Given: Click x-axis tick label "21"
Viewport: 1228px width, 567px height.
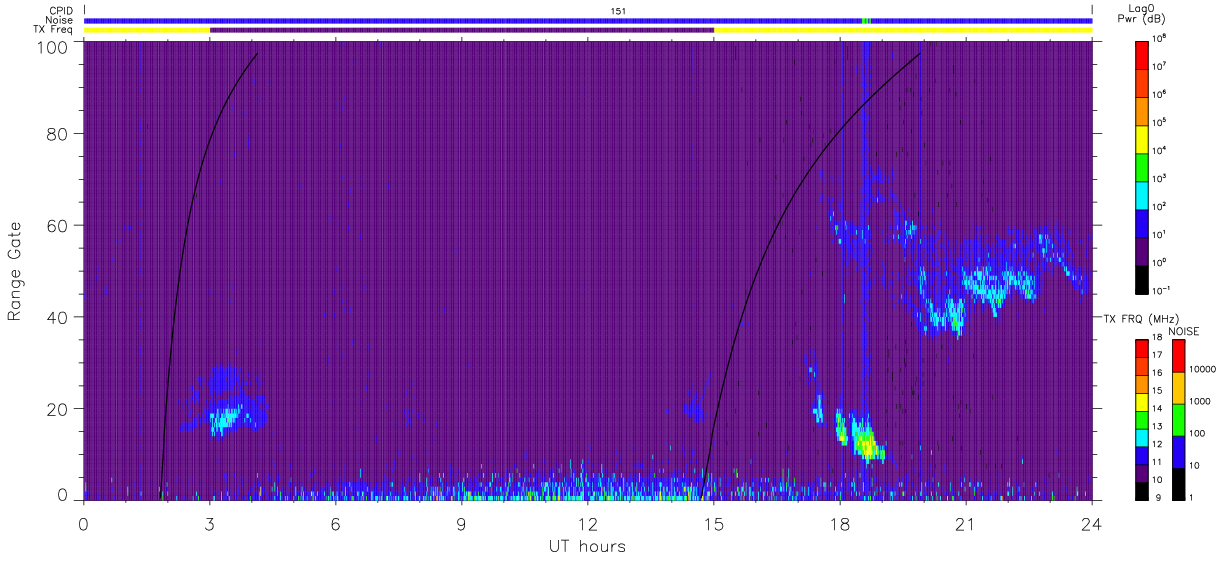Looking at the screenshot, I should 966,523.
